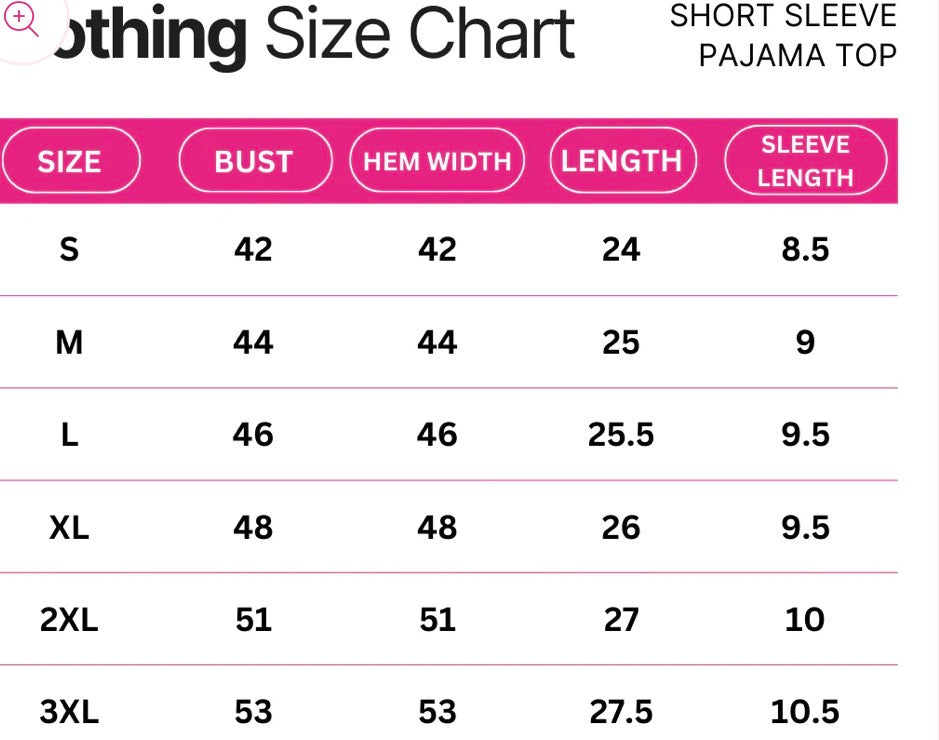Click the BUST header pill
Screen dimensions: 939x740
coord(254,161)
